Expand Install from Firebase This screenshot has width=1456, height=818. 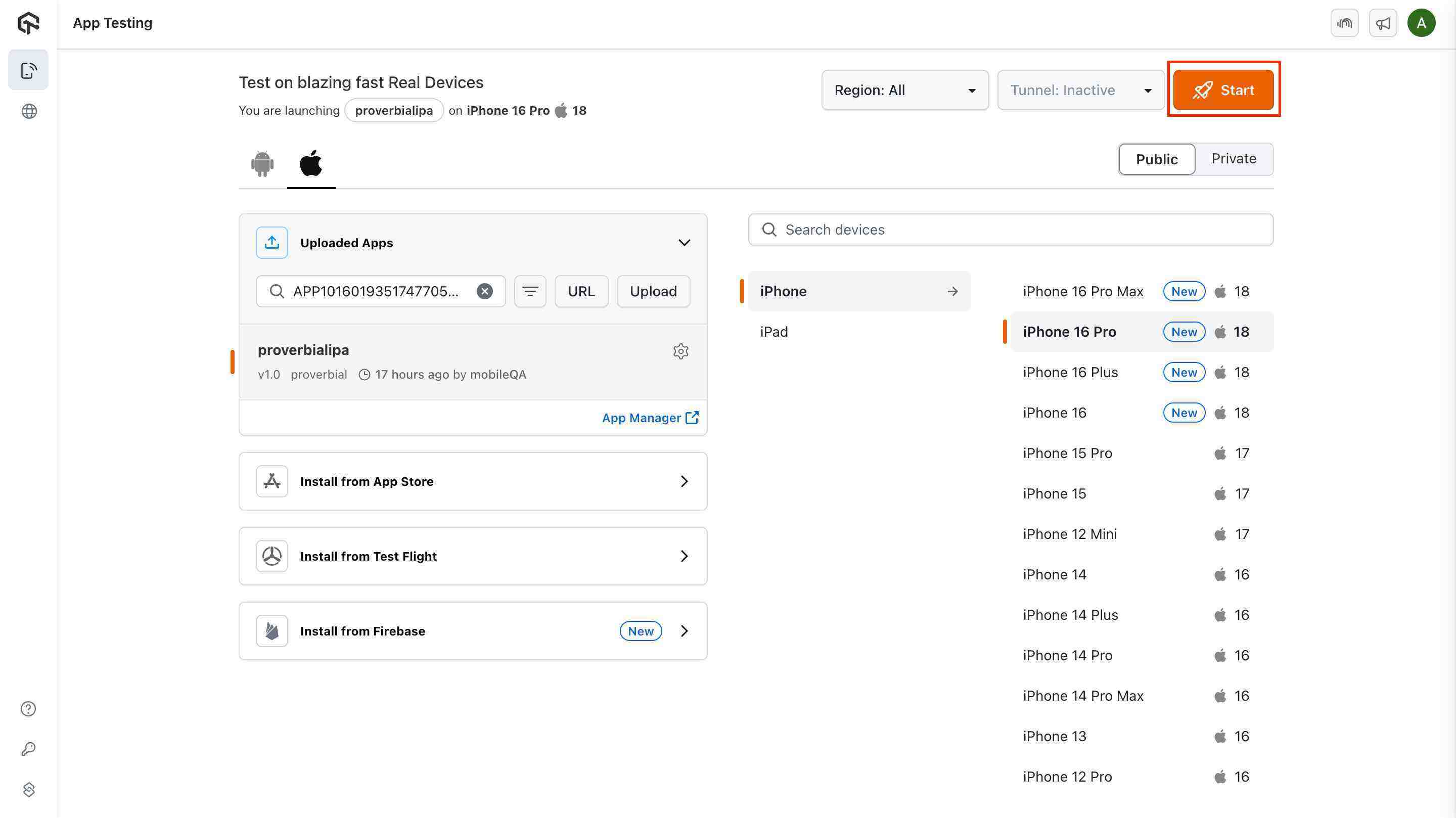coord(473,631)
